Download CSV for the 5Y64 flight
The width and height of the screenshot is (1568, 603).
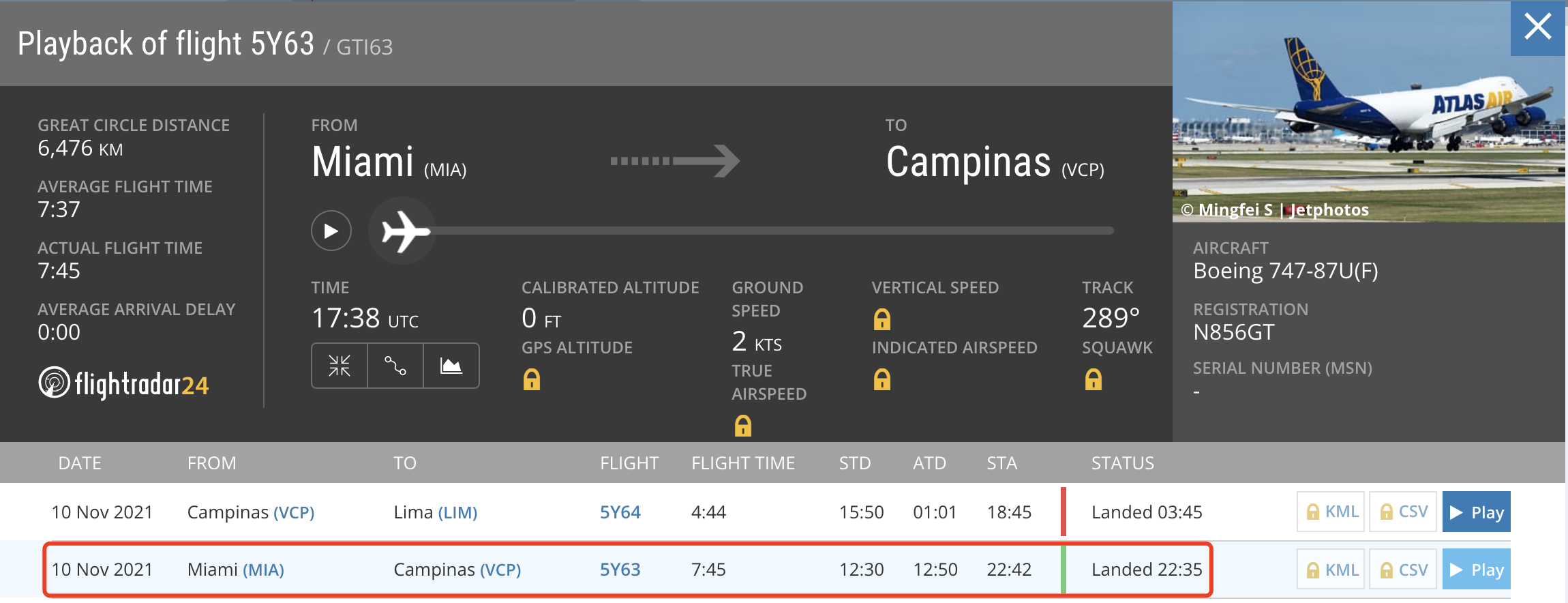1403,512
